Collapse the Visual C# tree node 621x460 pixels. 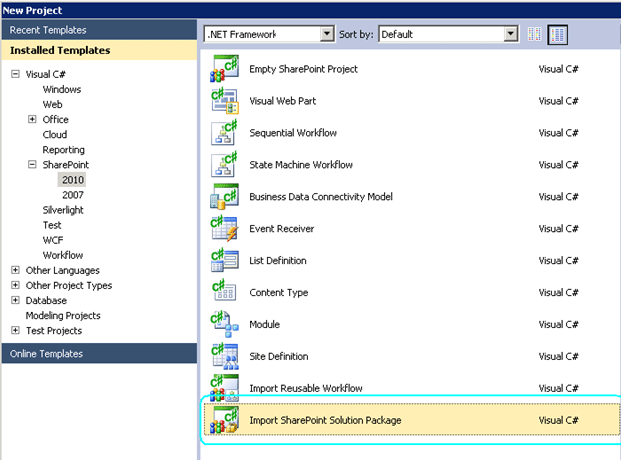coord(15,74)
